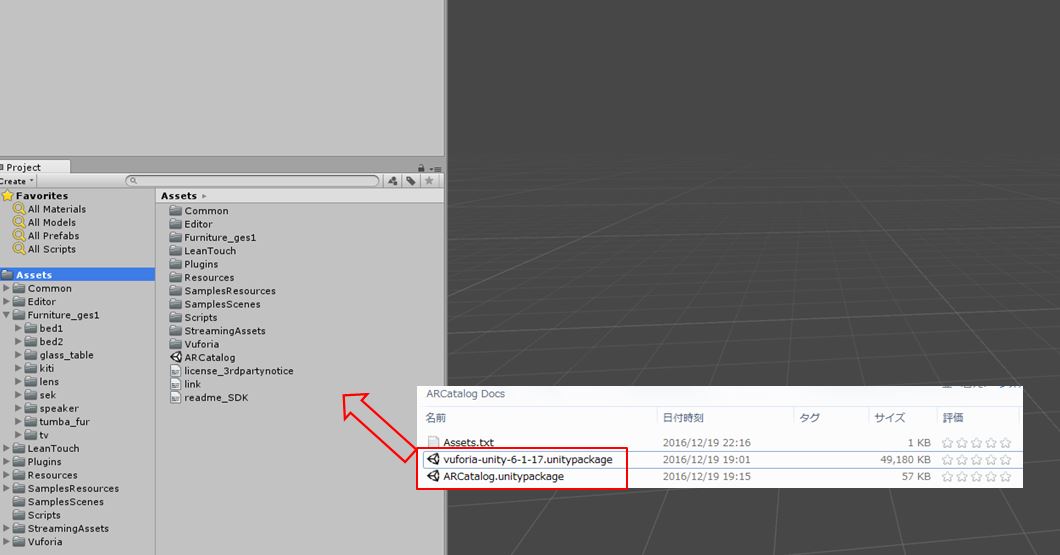This screenshot has height=555, width=1060.
Task: Click the All Prefabs saved search
Action: (47, 236)
